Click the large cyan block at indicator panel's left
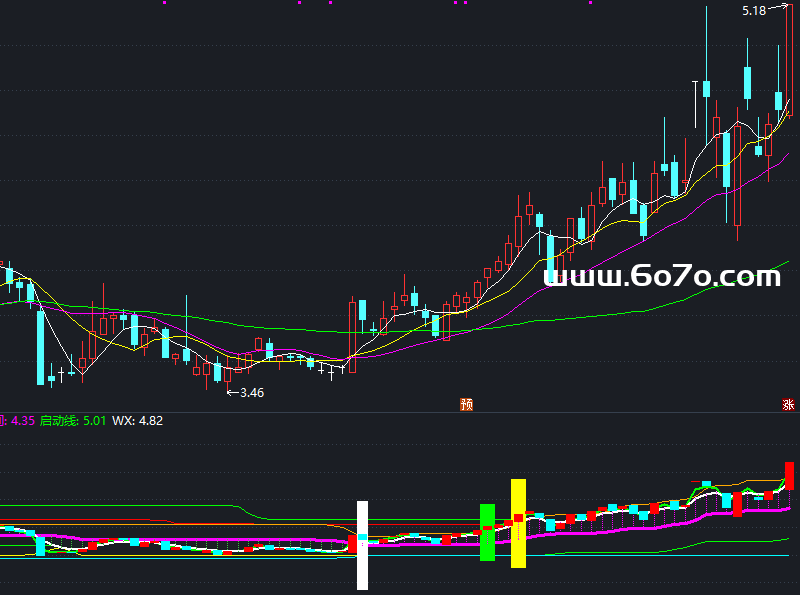Screen dimensions: 800x595 point(40,544)
